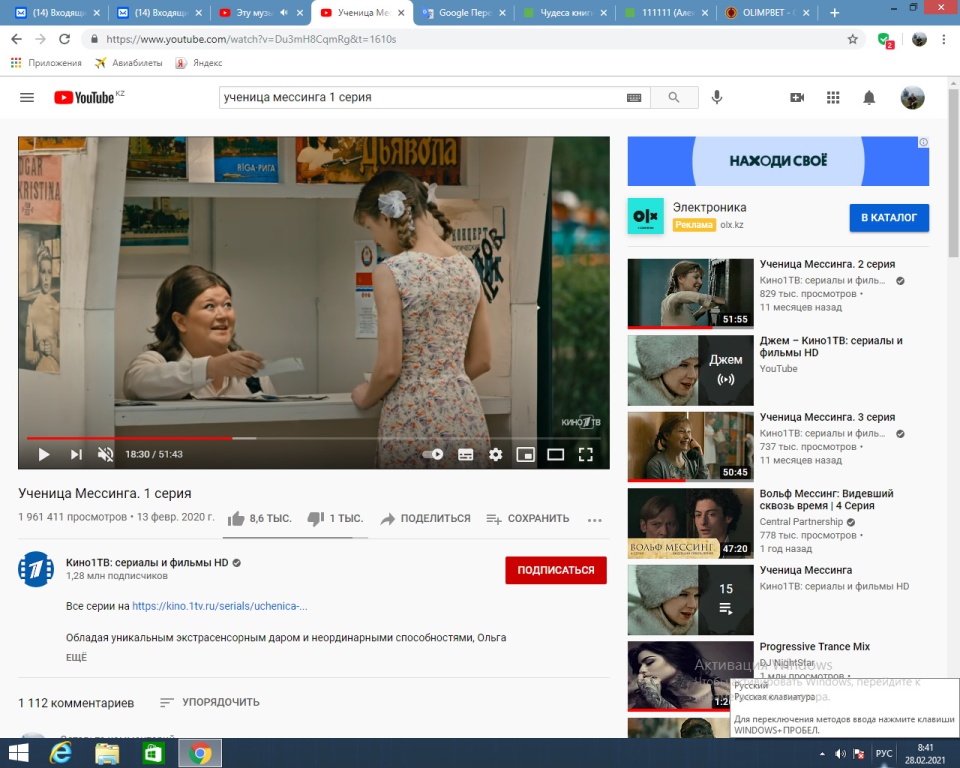Viewport: 960px width, 768px height.
Task: Open the Яндекс bookmark
Action: pyautogui.click(x=199, y=63)
